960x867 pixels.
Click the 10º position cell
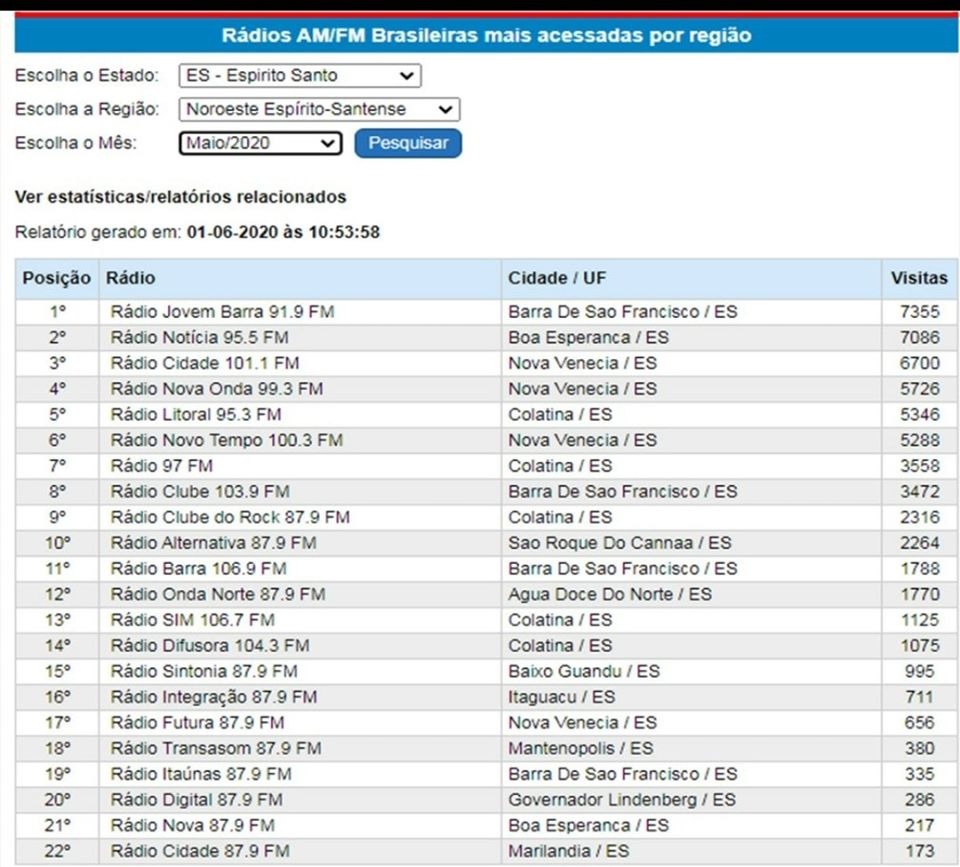tap(58, 543)
